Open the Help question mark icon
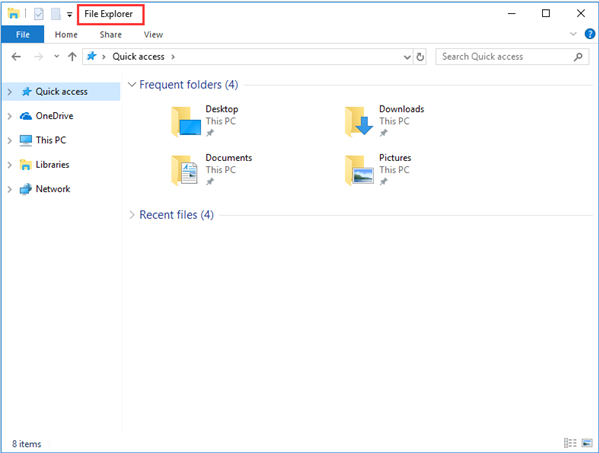 tap(590, 34)
